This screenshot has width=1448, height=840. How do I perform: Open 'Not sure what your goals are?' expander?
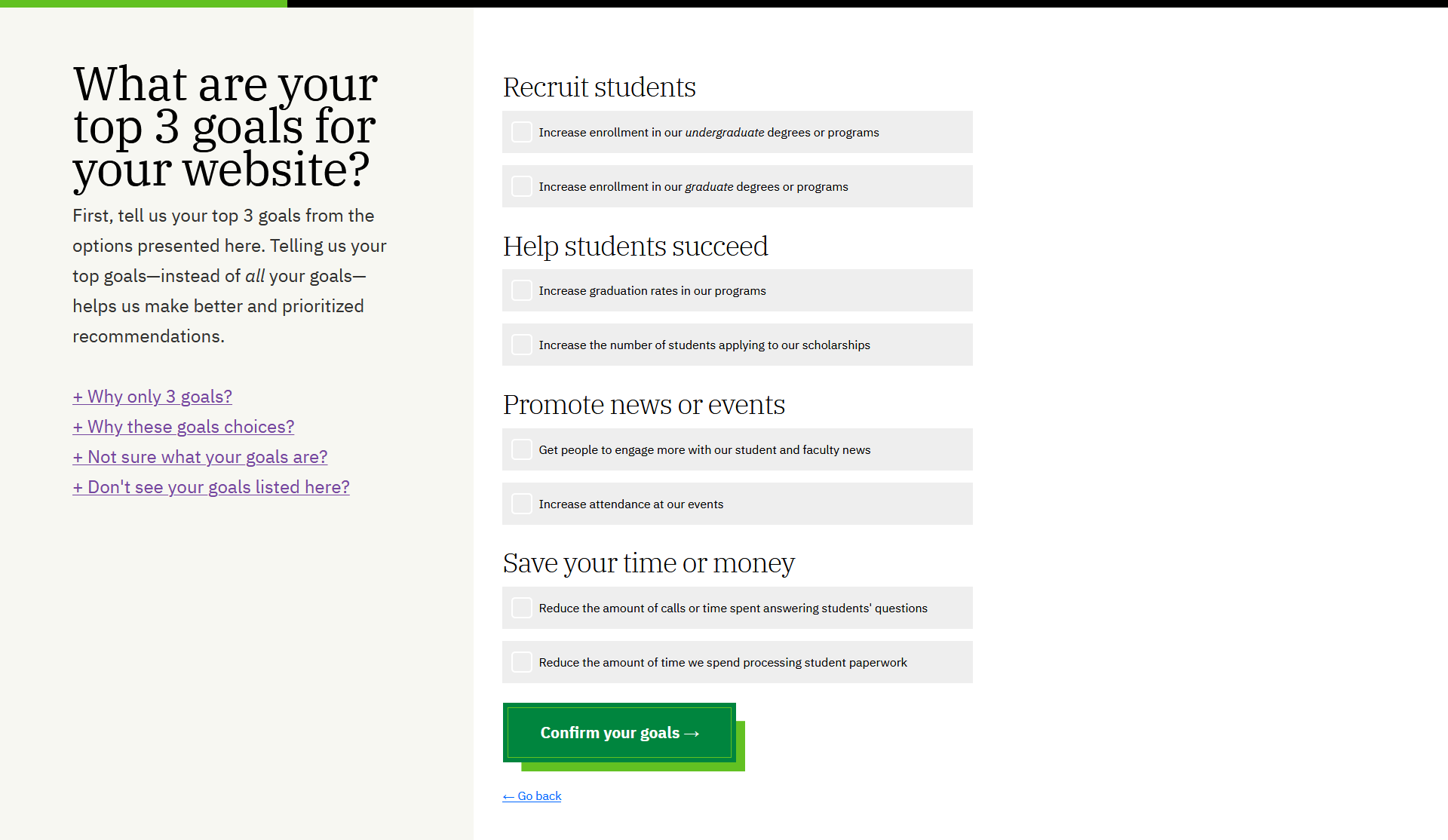point(200,457)
